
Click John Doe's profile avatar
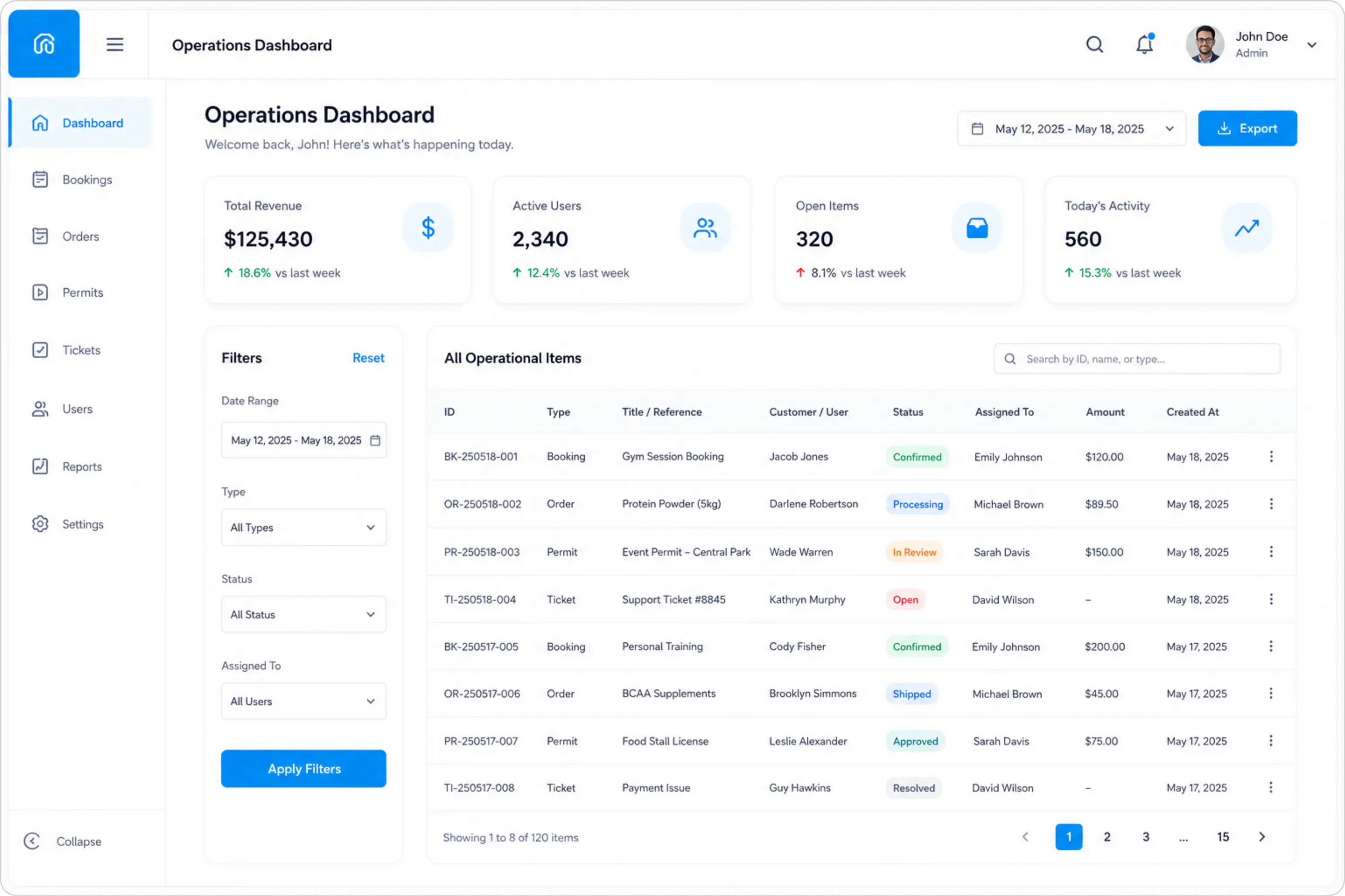click(x=1205, y=45)
